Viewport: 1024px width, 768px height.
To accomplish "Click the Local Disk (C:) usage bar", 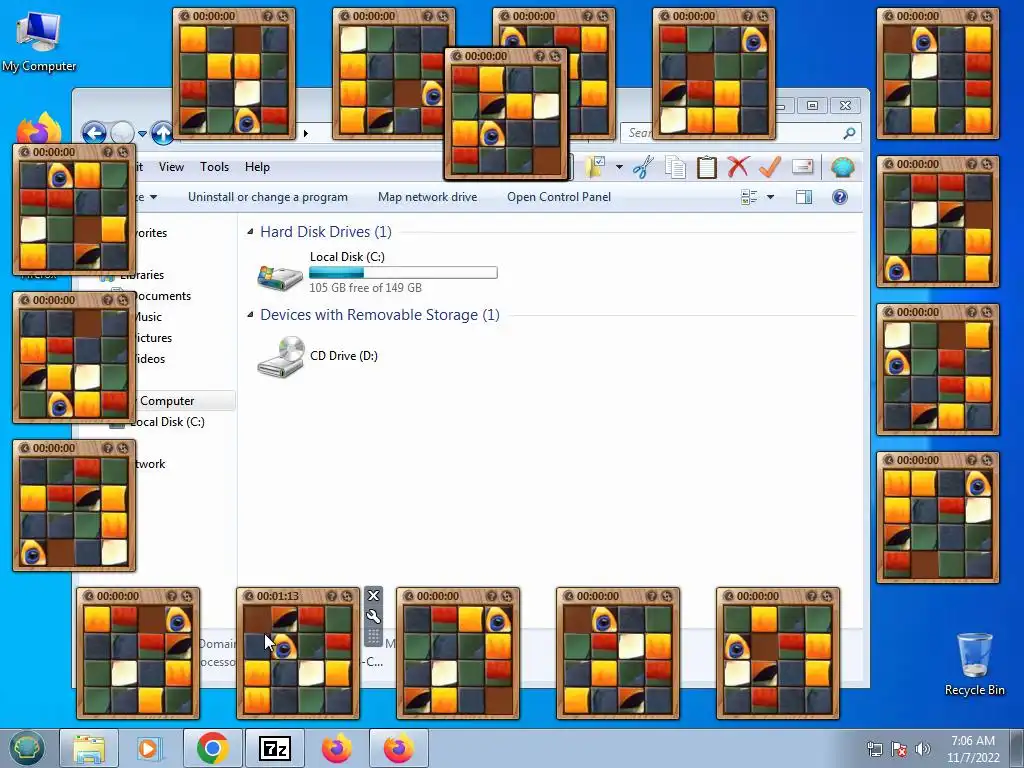I will click(403, 272).
